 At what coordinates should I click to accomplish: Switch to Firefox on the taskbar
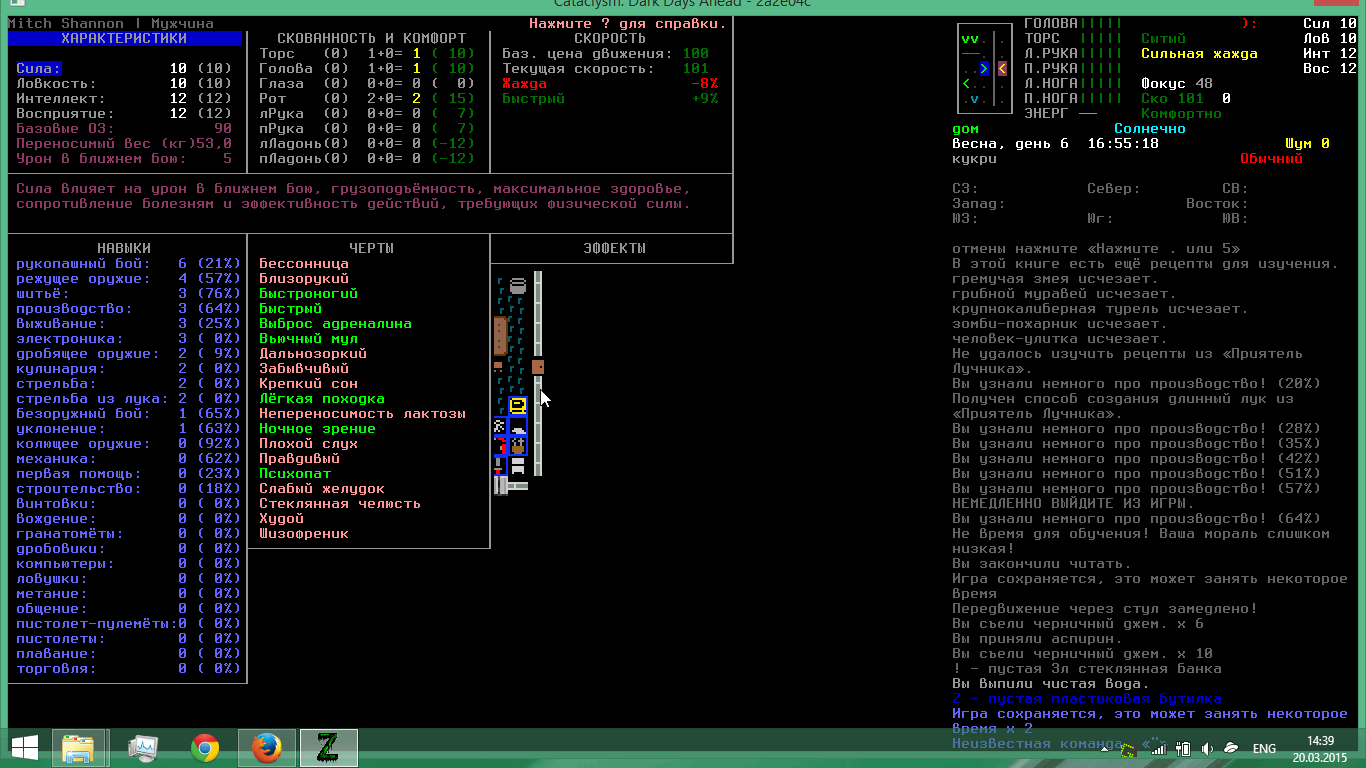tap(265, 747)
